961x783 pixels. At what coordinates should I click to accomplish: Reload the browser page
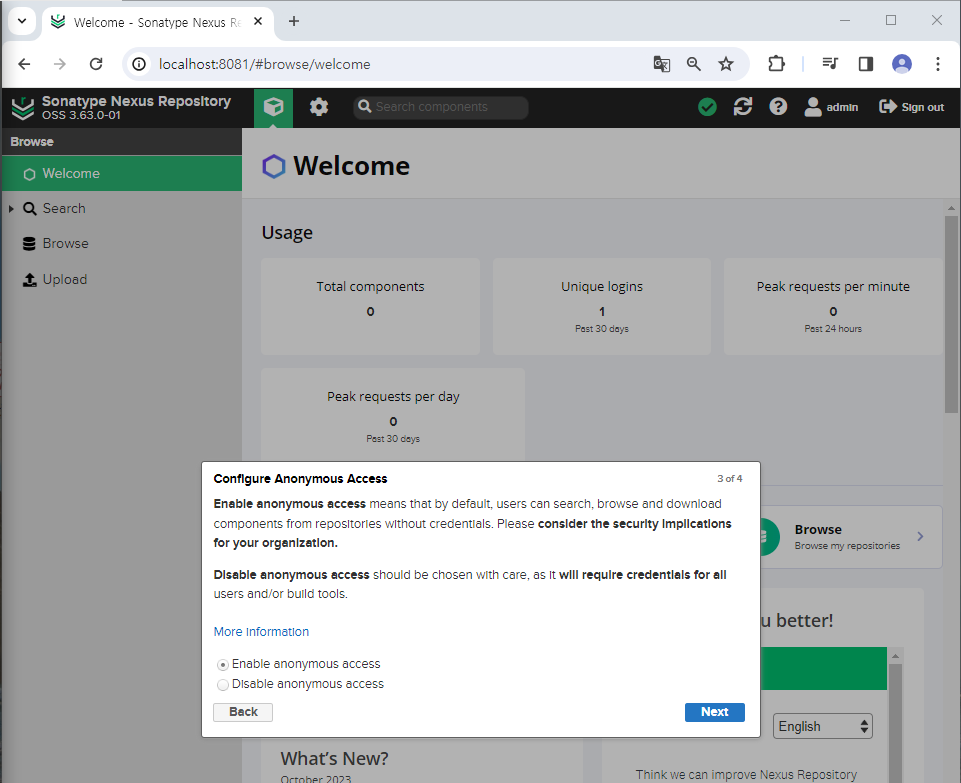pyautogui.click(x=96, y=64)
